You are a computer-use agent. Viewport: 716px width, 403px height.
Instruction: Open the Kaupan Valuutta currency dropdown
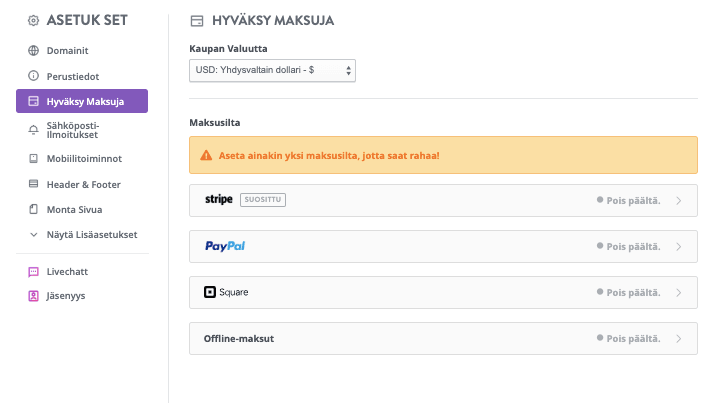[x=272, y=70]
